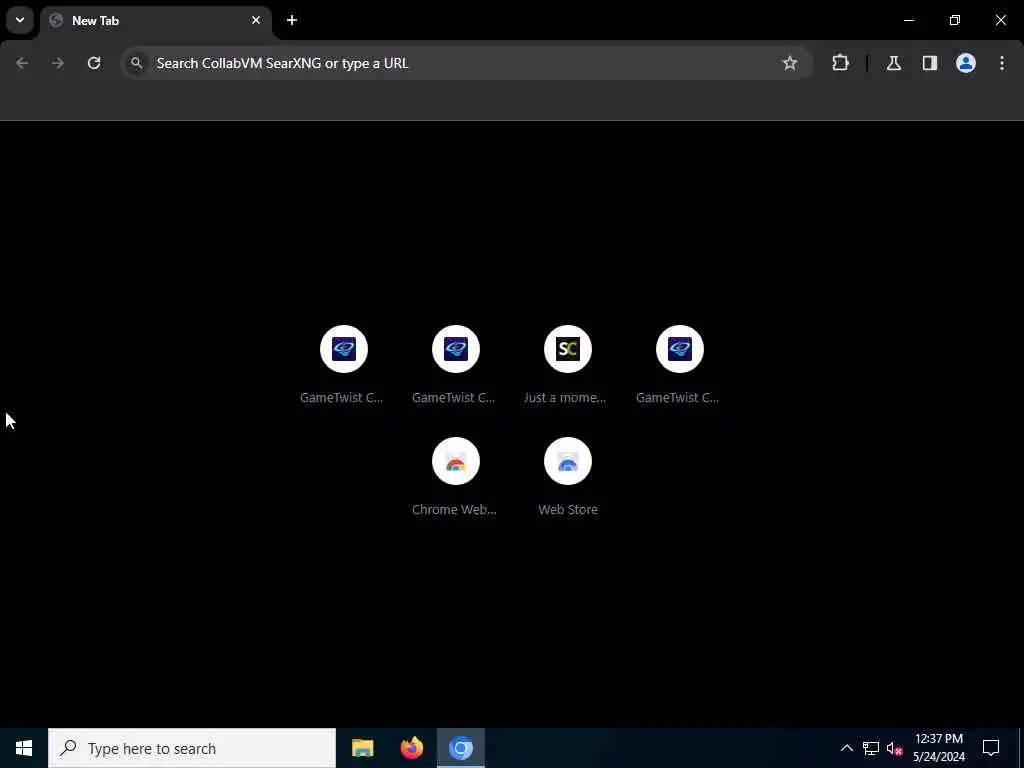Open the tab search dropdown arrow
Screen dimensions: 1024x768
(20, 20)
